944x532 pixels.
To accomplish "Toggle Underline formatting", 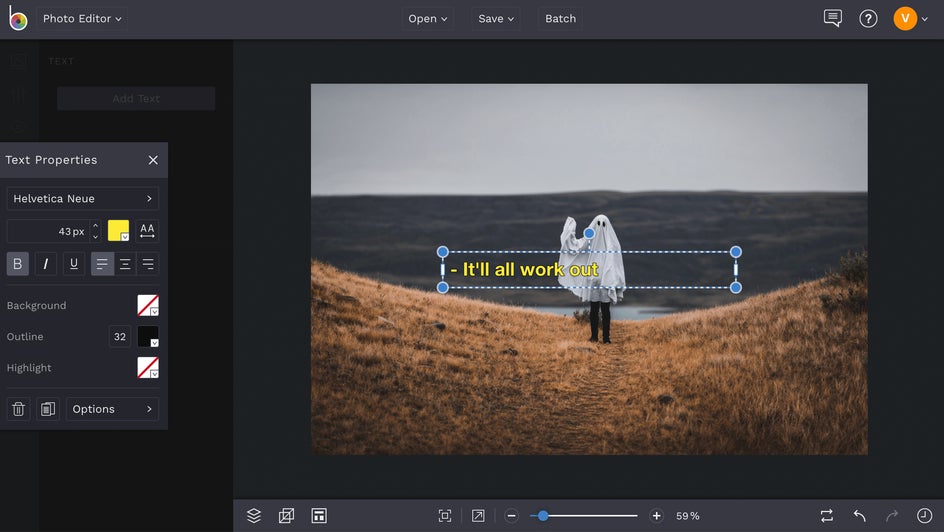I will point(74,264).
